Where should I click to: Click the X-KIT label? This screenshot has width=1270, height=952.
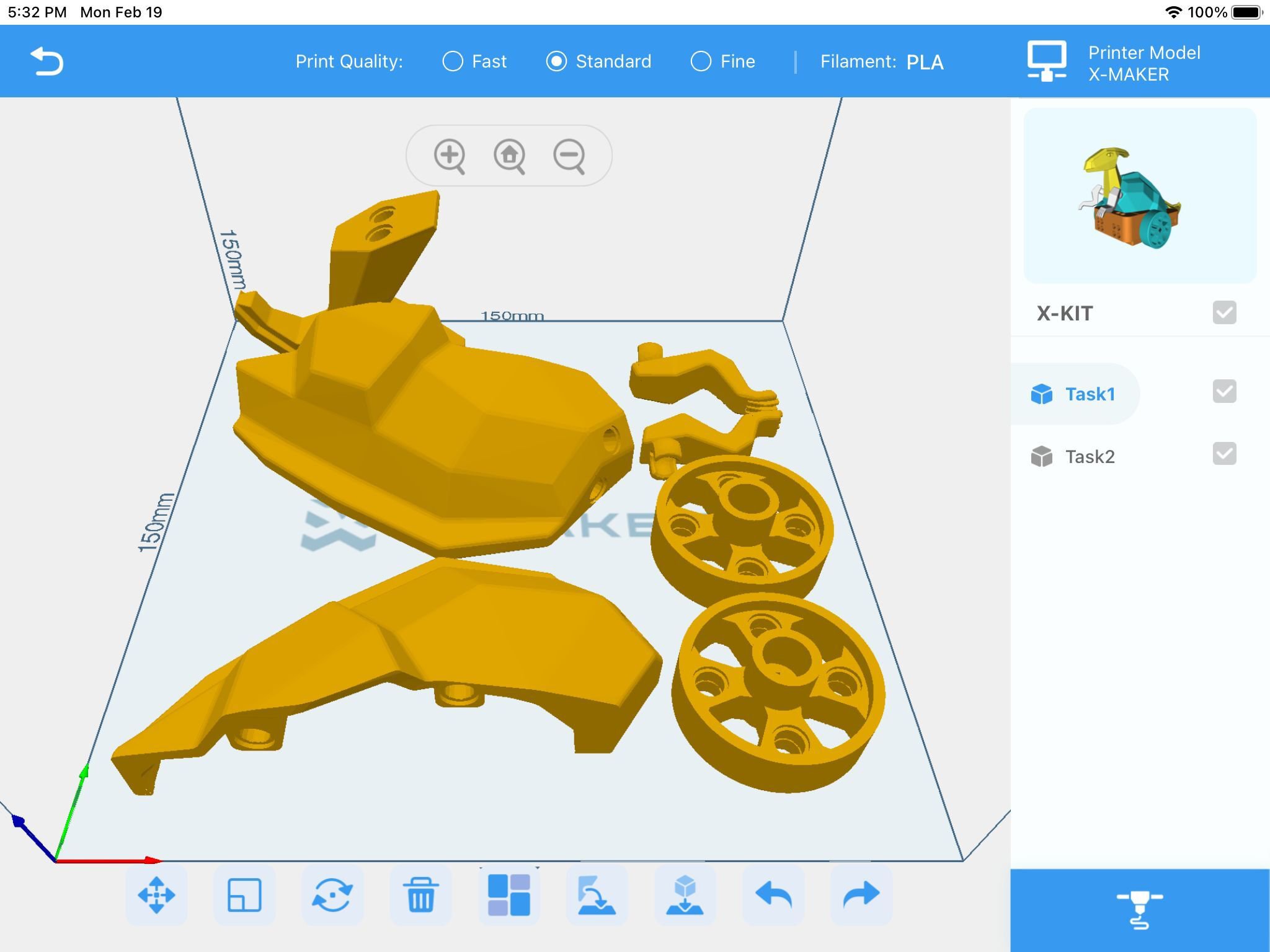click(1065, 314)
